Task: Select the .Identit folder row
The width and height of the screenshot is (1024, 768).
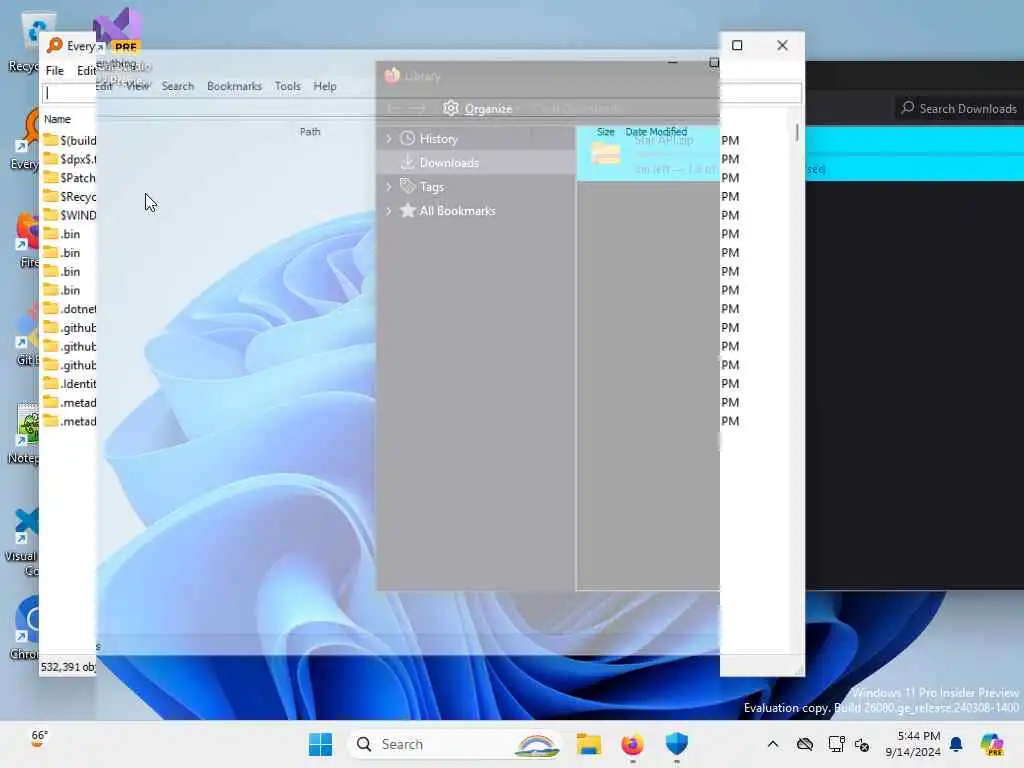Action: point(69,383)
